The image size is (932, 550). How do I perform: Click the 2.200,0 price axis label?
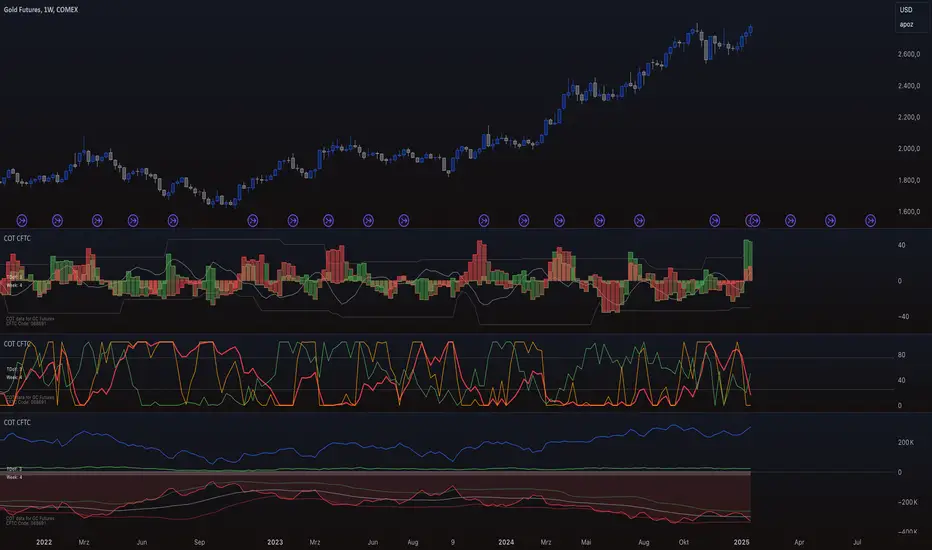909,117
